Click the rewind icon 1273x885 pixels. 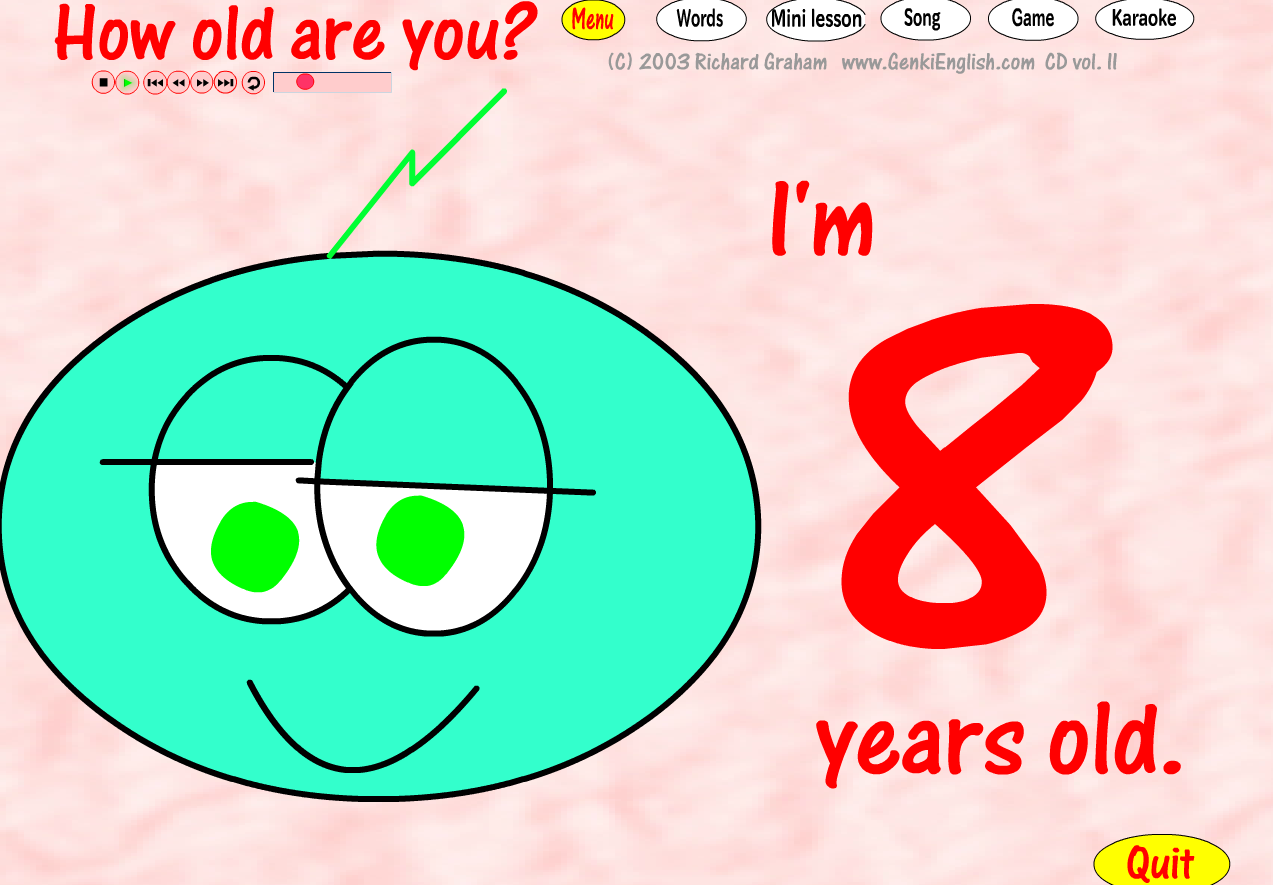click(177, 83)
